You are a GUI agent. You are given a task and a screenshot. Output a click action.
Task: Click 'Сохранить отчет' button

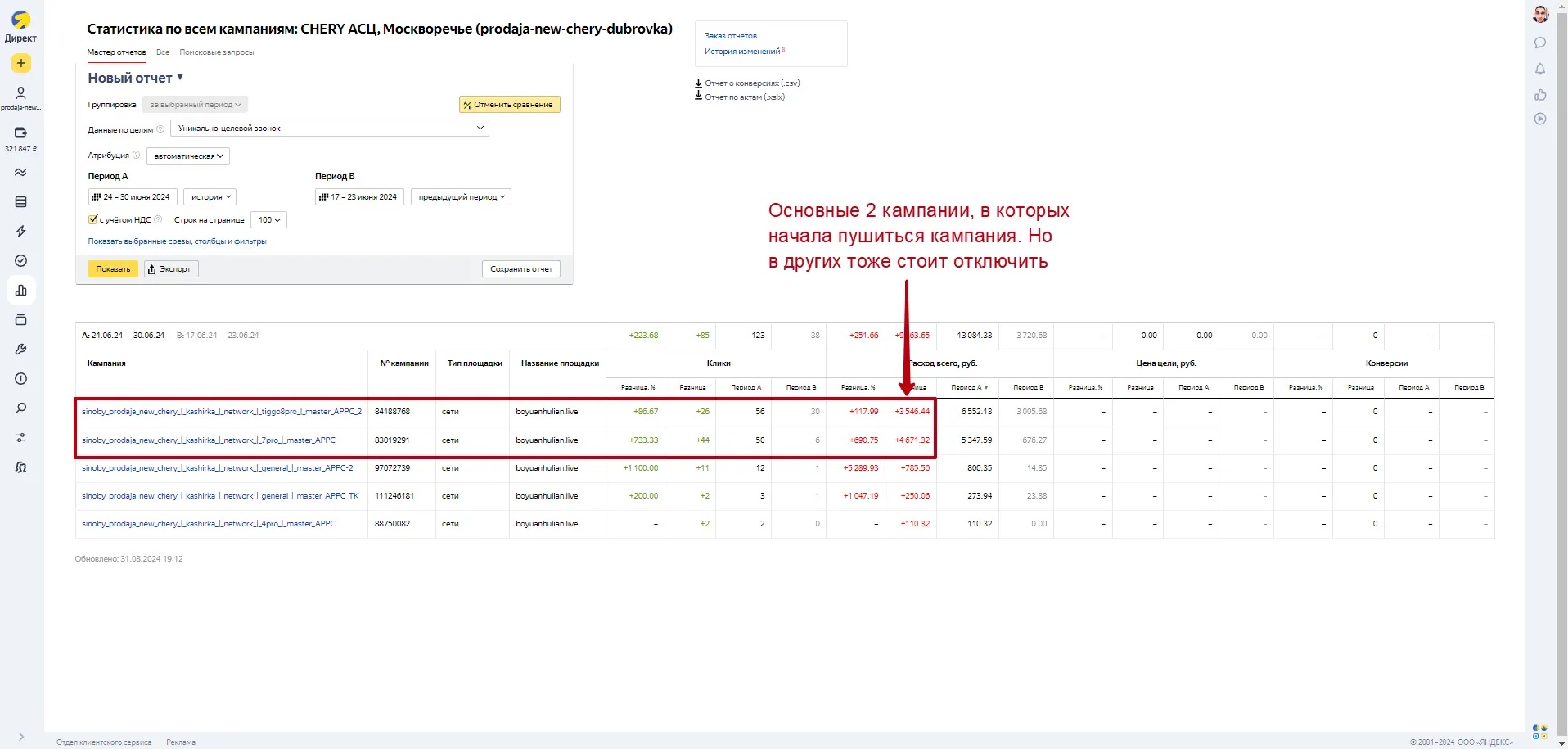tap(520, 269)
